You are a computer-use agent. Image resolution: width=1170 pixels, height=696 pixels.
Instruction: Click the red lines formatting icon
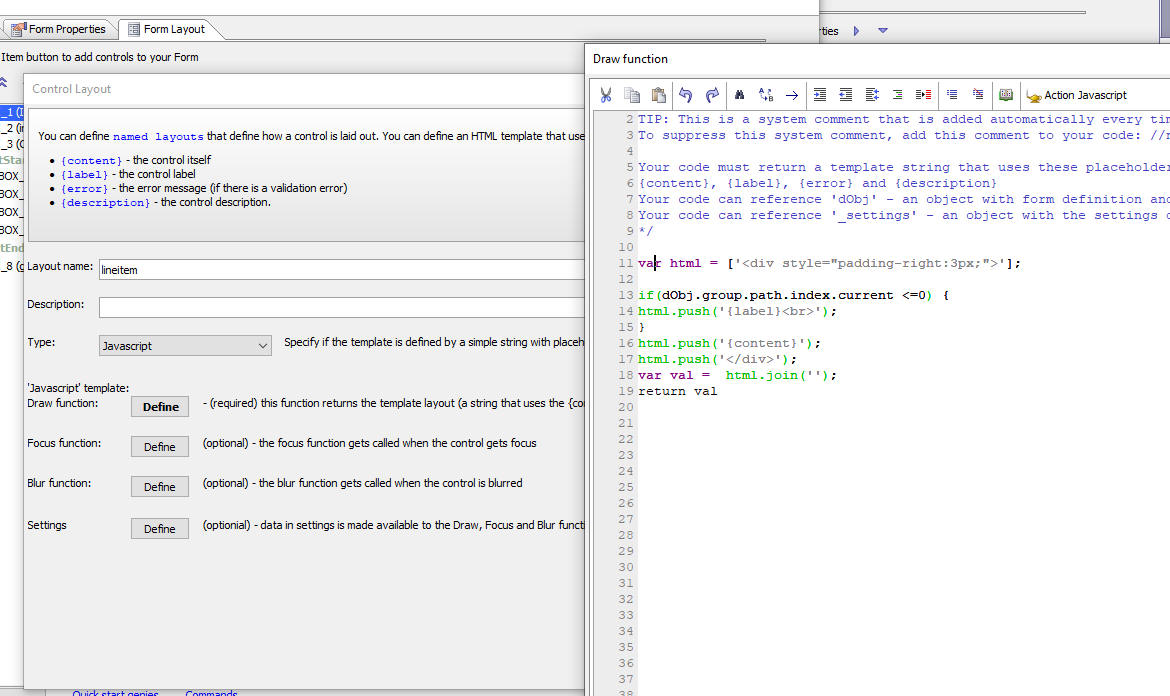click(924, 95)
